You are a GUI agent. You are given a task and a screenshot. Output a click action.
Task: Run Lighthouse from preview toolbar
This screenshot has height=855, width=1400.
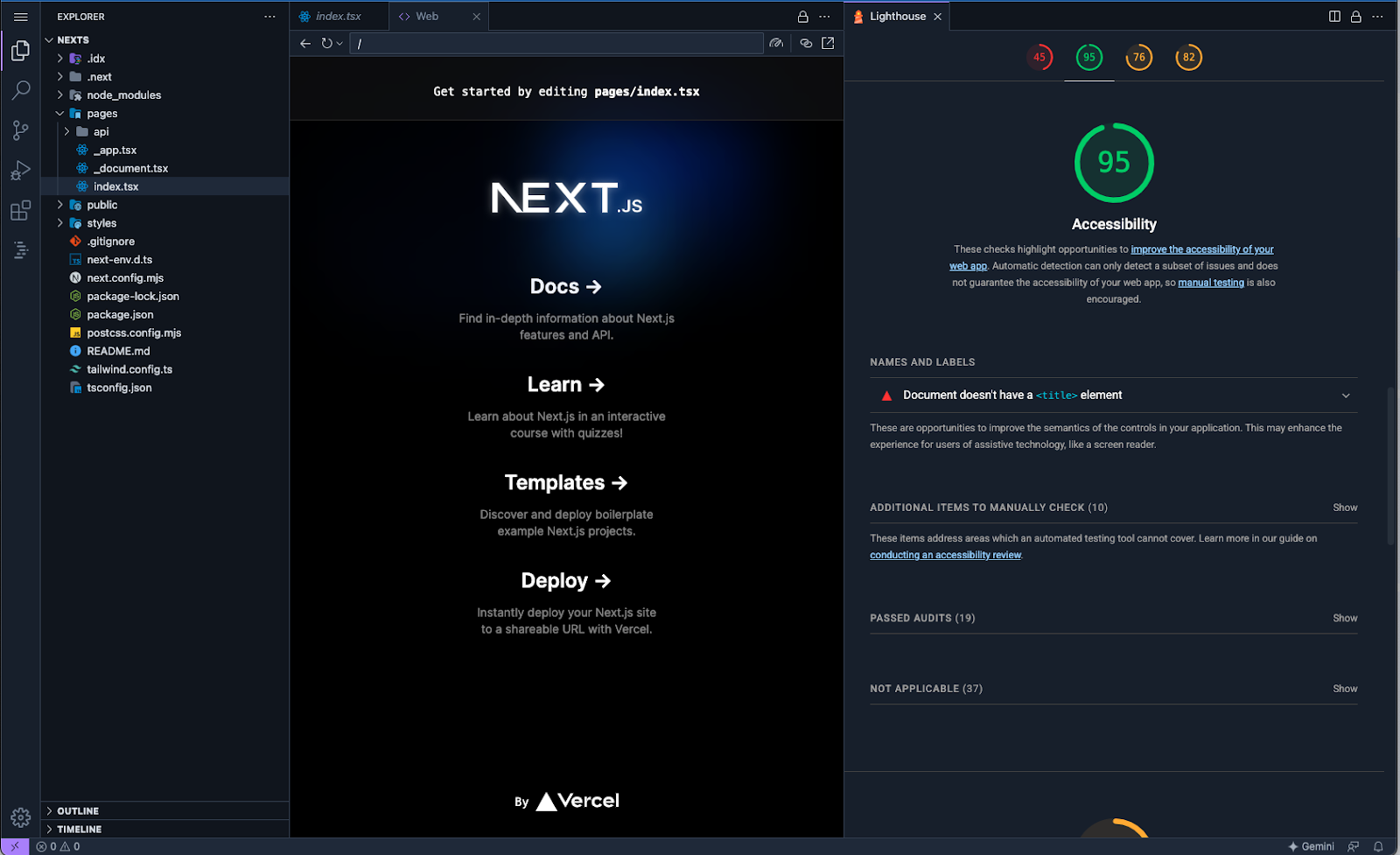point(776,43)
